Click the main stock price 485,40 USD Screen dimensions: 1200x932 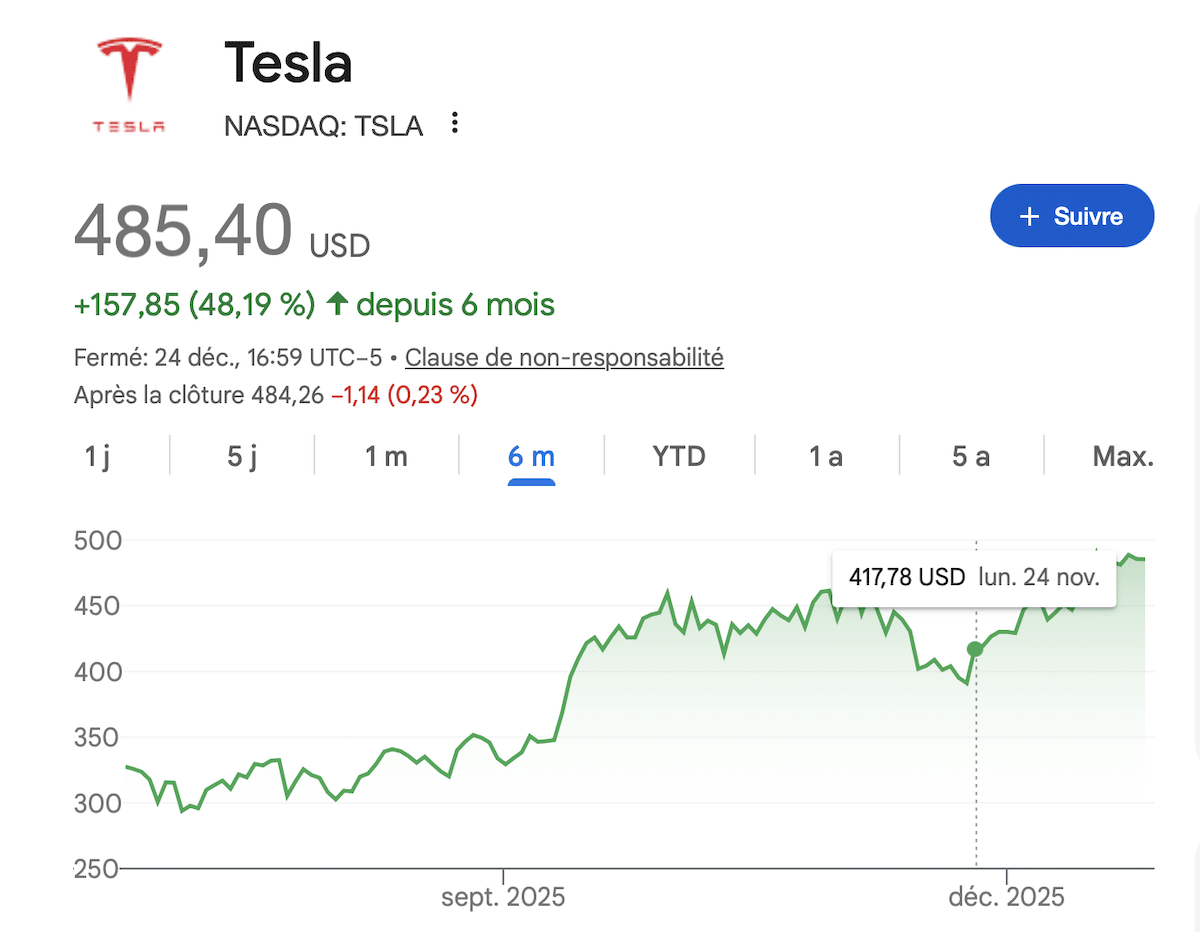tap(185, 232)
